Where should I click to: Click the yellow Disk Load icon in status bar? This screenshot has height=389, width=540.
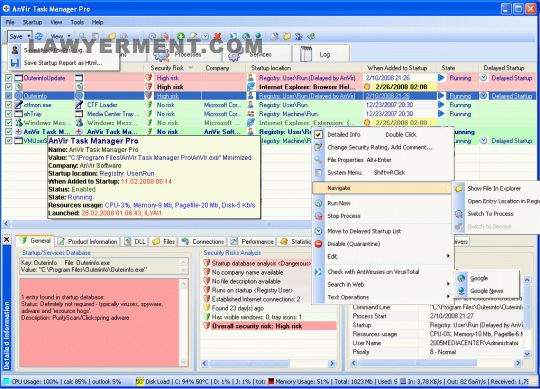pos(139,381)
